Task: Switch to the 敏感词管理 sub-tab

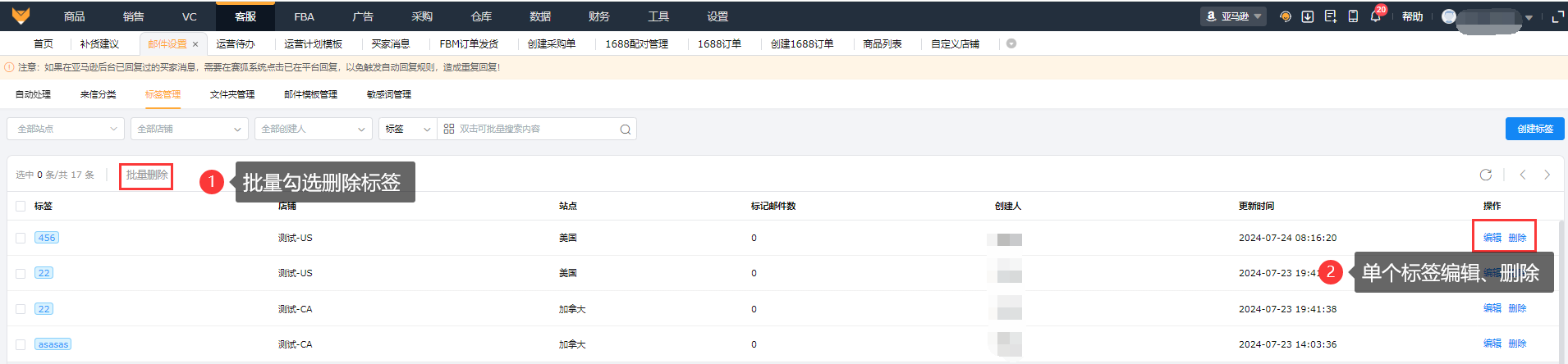Action: (x=389, y=94)
